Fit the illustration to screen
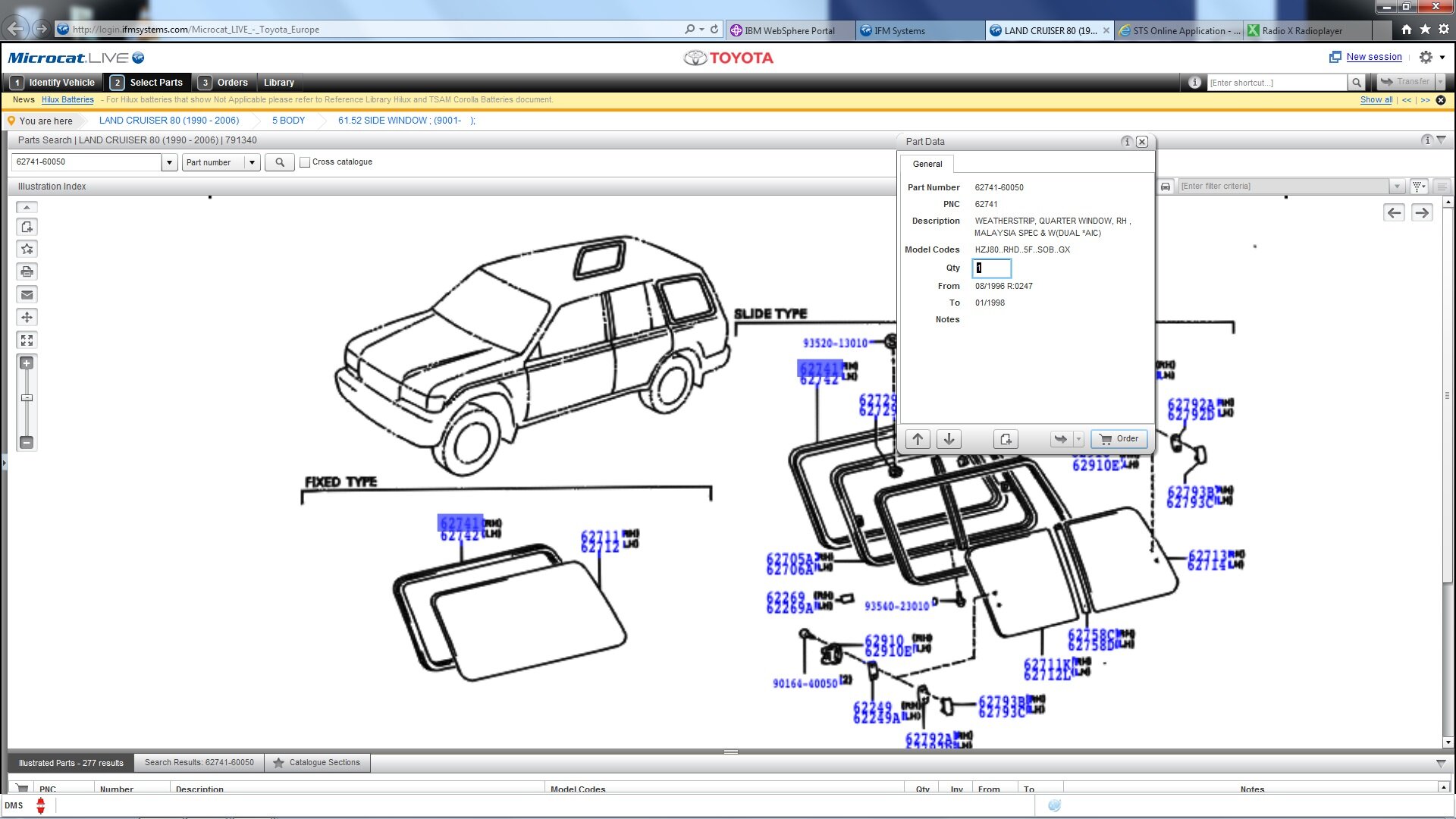Screen dimensions: 1456x819 (x=27, y=340)
